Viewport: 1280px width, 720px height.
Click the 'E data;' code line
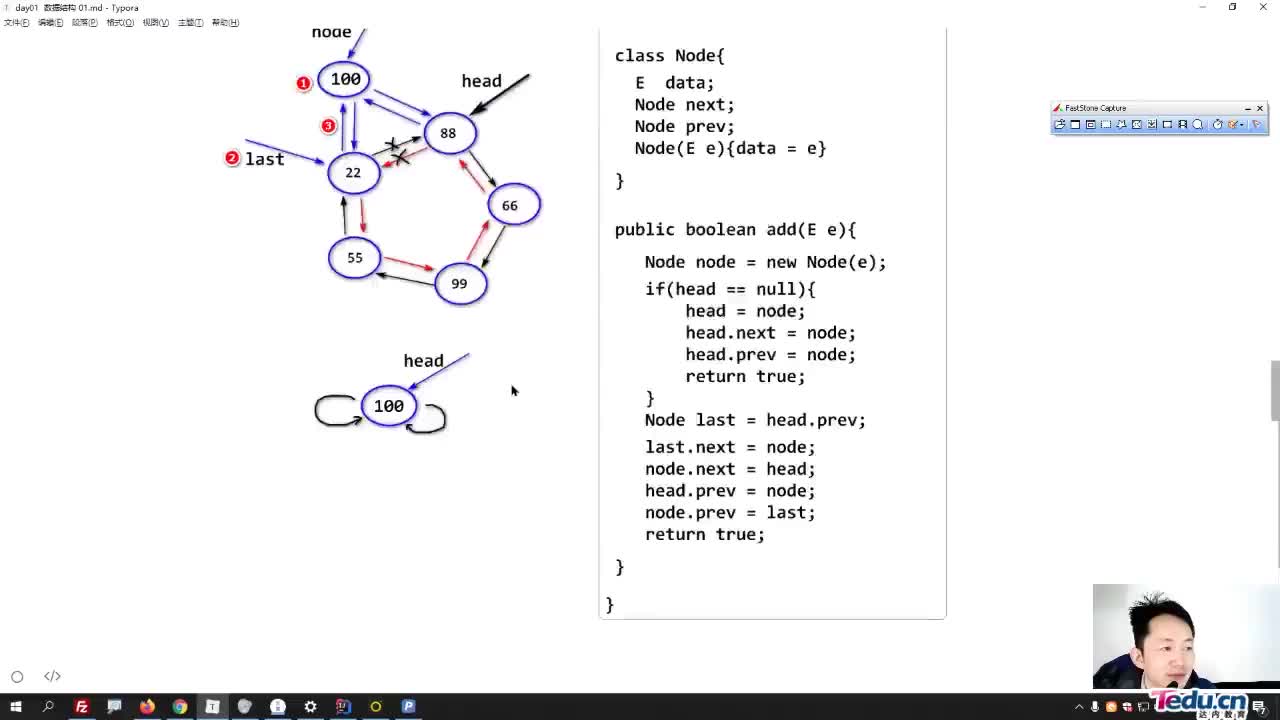pos(674,83)
